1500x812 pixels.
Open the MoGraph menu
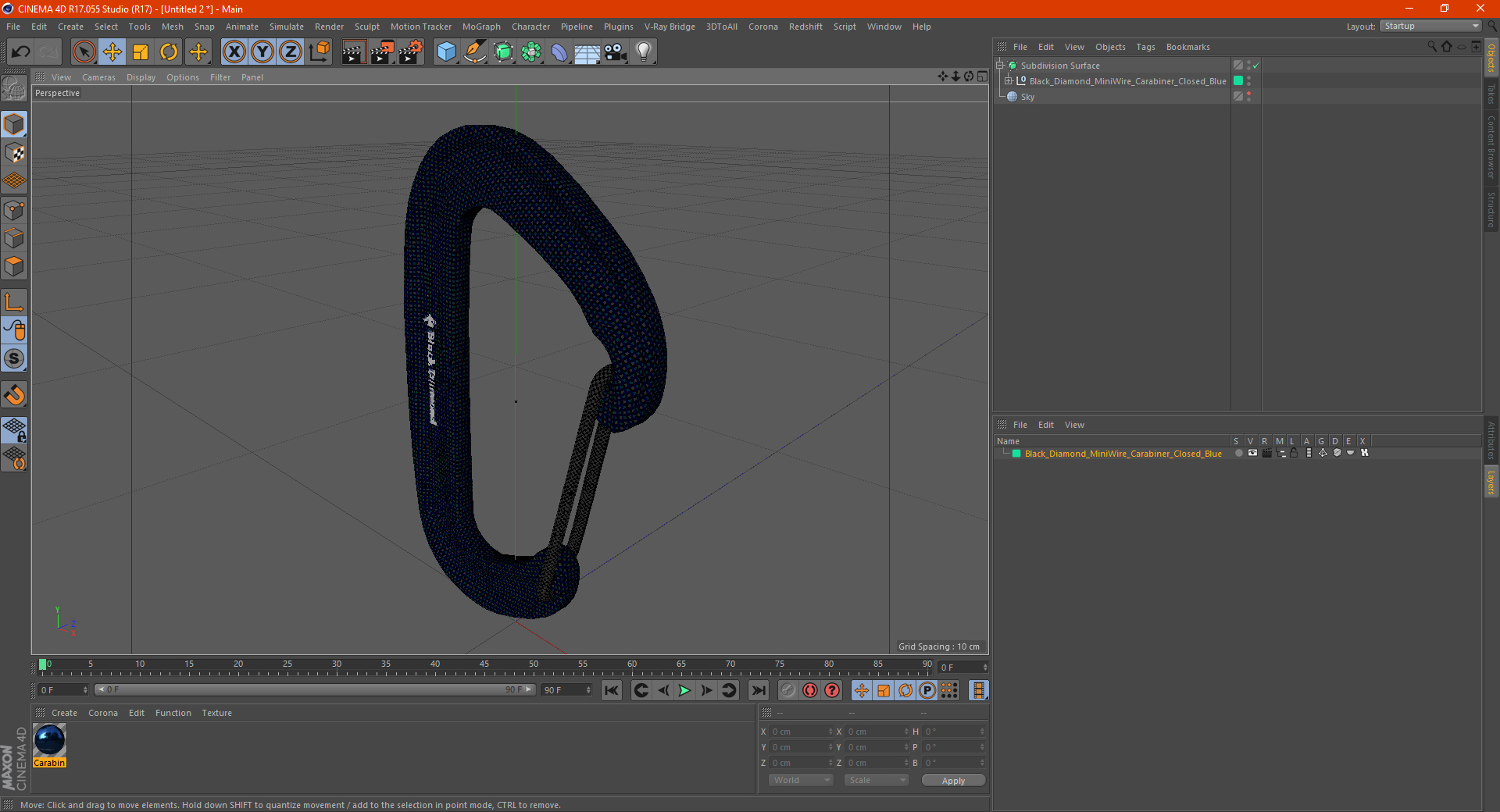[x=481, y=27]
